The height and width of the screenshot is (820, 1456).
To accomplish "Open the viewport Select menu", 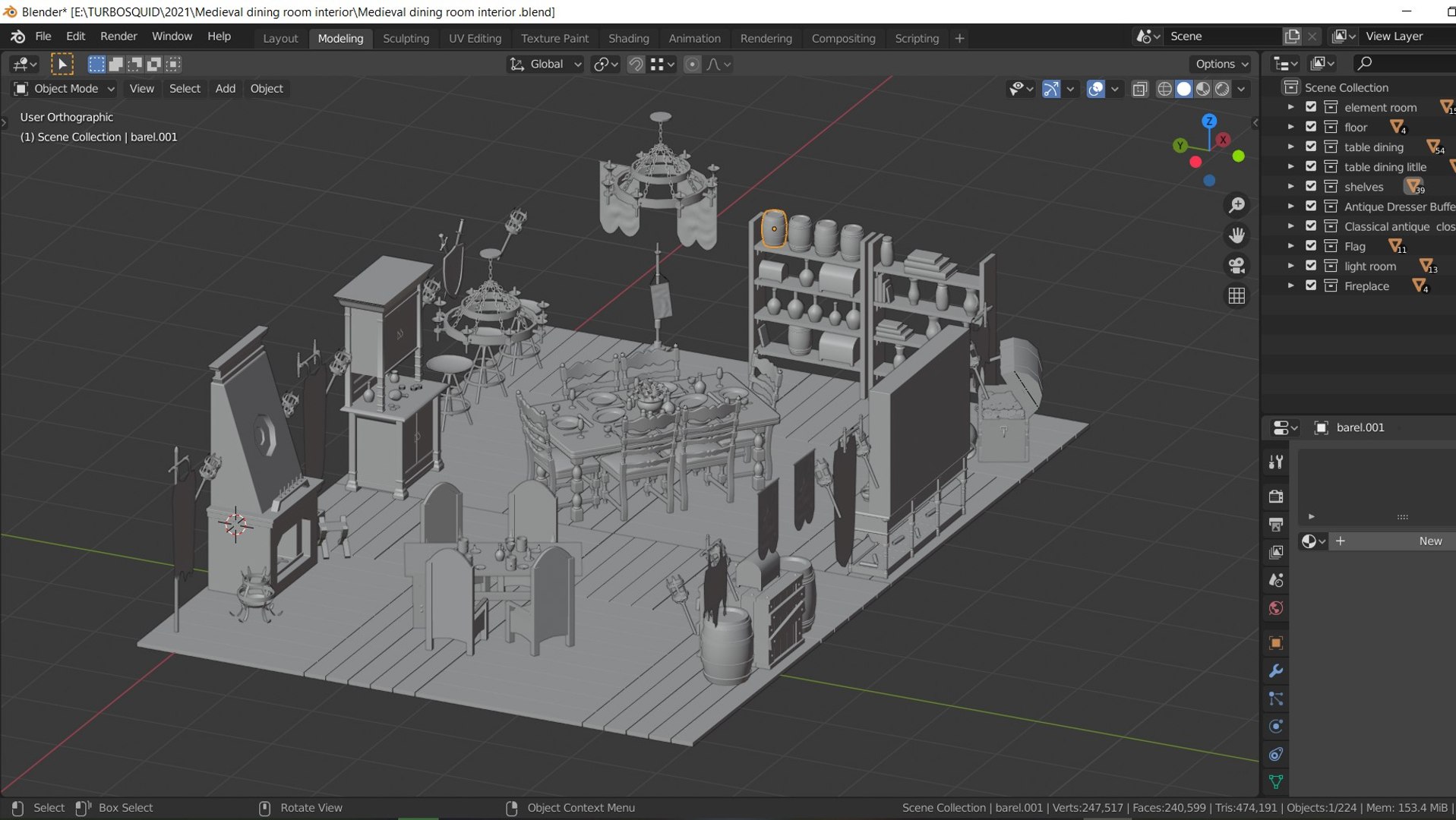I will [x=185, y=89].
